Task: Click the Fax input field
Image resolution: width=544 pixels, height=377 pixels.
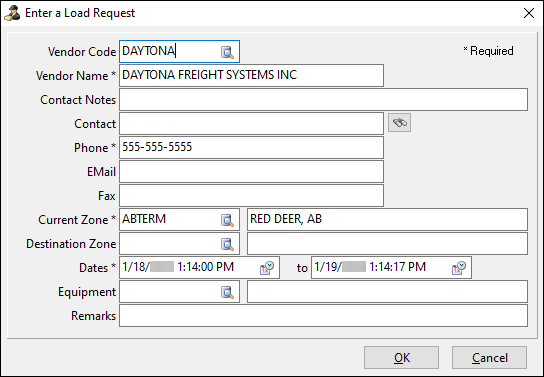Action: point(251,195)
